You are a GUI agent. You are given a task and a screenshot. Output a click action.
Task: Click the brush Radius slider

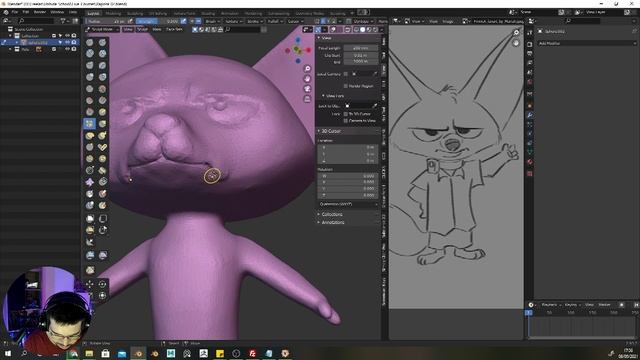[106, 21]
